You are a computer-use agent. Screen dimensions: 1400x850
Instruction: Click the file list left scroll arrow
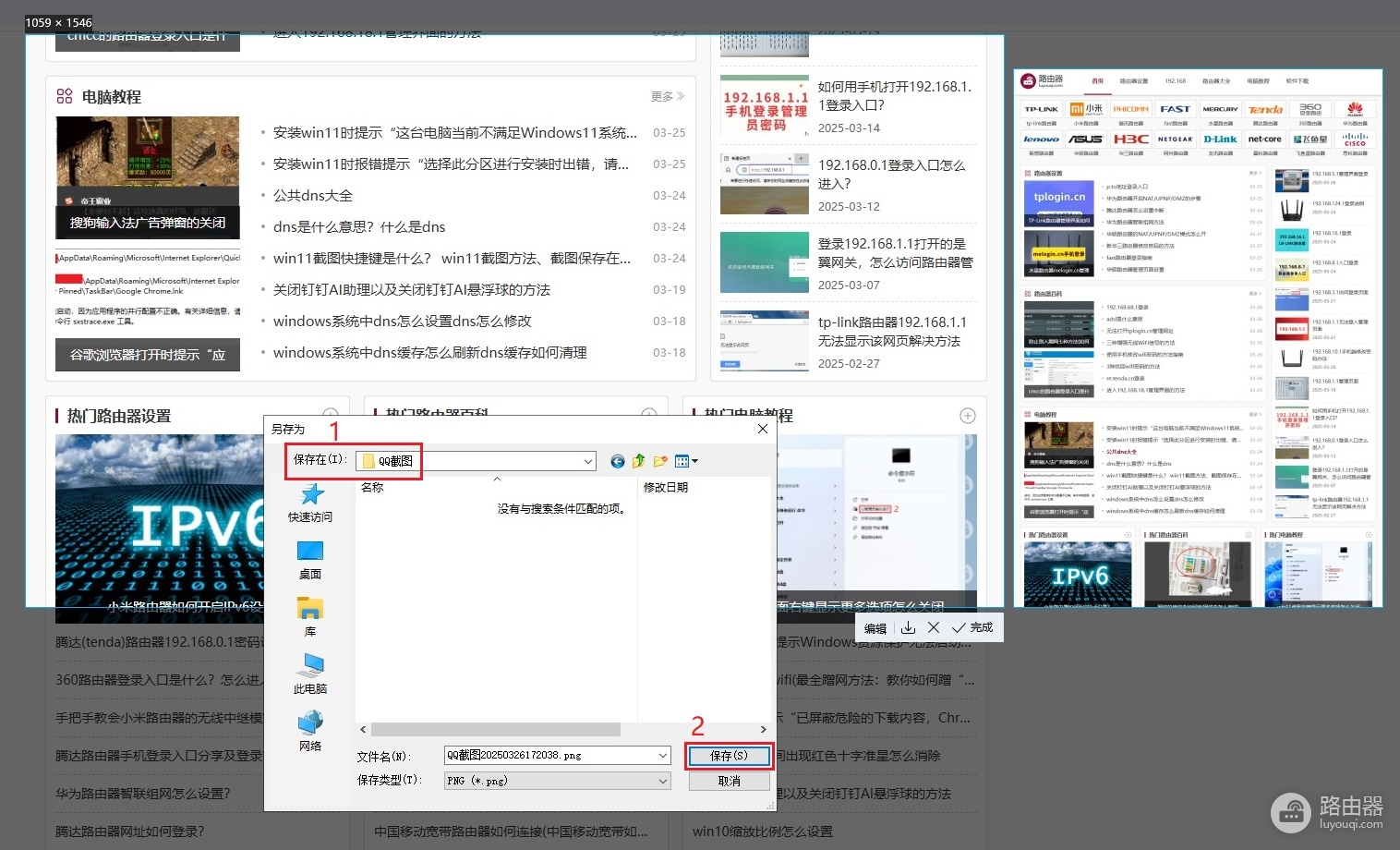click(x=363, y=730)
